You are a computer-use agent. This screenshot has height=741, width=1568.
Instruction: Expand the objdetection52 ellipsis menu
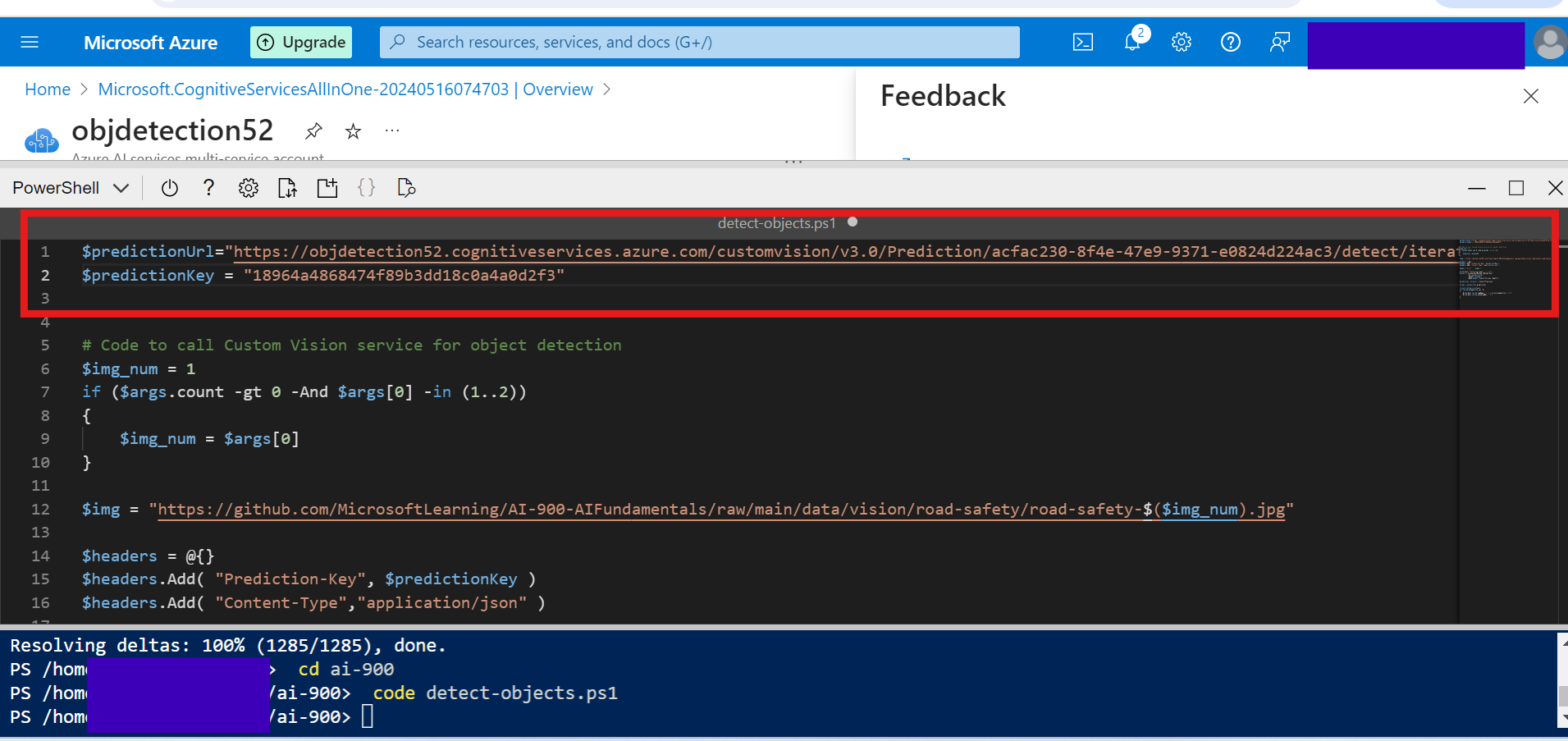[391, 130]
